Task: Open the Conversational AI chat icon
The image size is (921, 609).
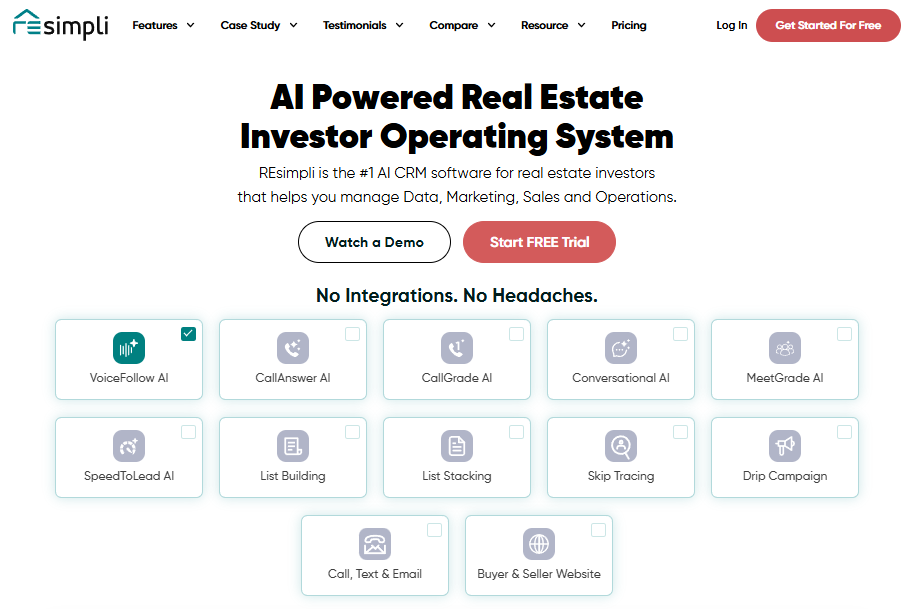Action: 620,347
